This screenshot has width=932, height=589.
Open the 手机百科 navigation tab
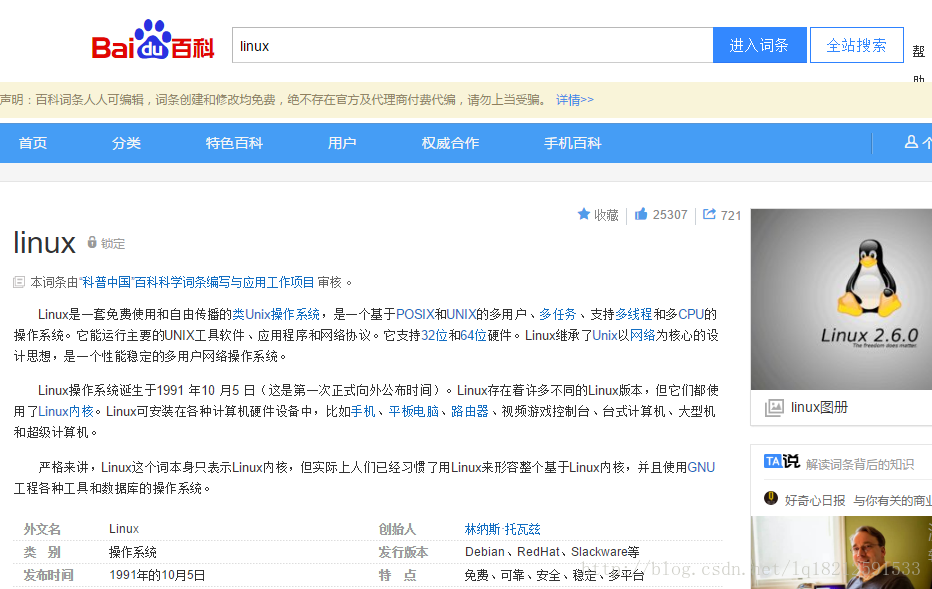pyautogui.click(x=572, y=143)
